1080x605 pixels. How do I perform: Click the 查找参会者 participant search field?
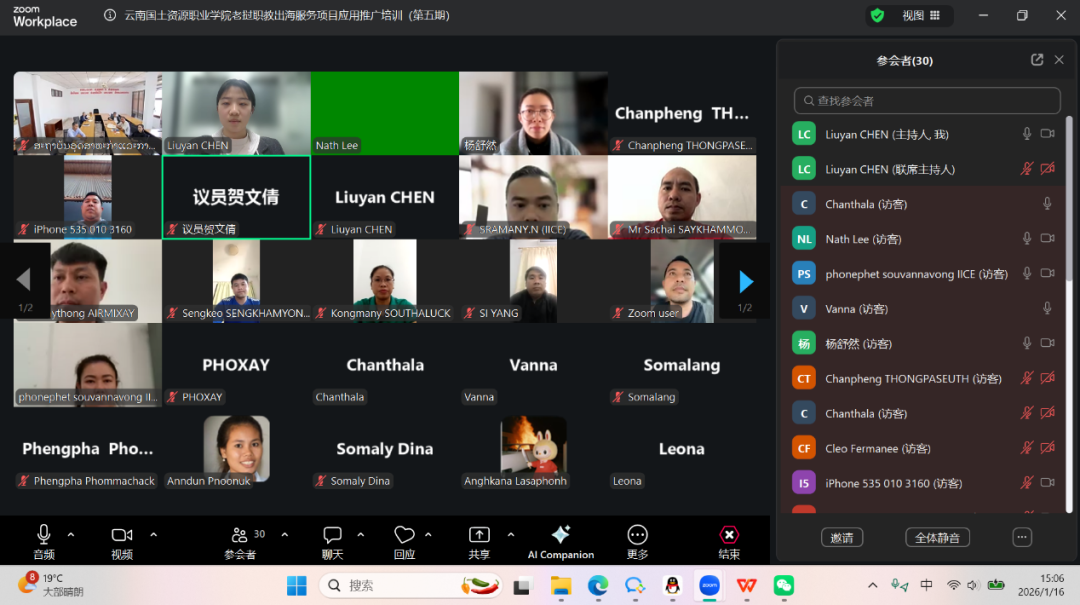926,100
